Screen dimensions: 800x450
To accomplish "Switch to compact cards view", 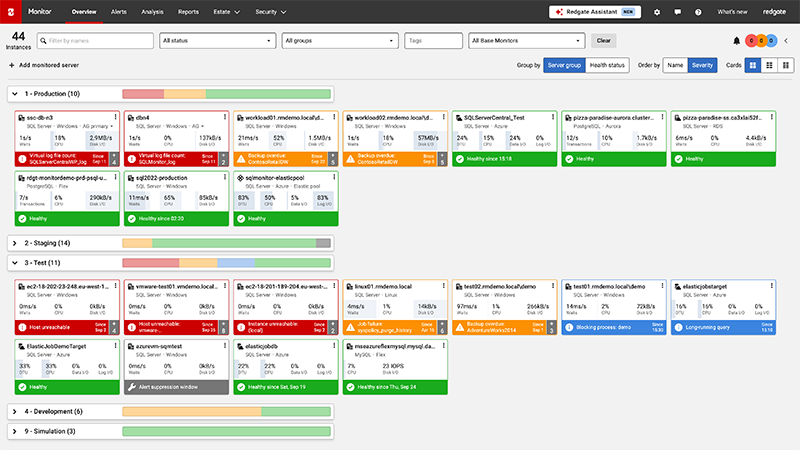I will (x=786, y=65).
